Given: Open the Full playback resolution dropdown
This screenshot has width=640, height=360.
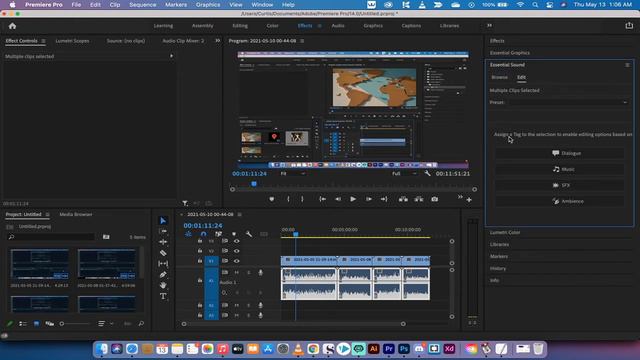Looking at the screenshot, I should (404, 173).
